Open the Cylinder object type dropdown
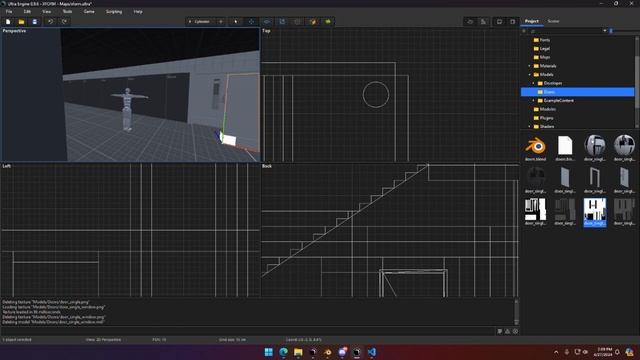The width and height of the screenshot is (640, 360). tap(199, 22)
